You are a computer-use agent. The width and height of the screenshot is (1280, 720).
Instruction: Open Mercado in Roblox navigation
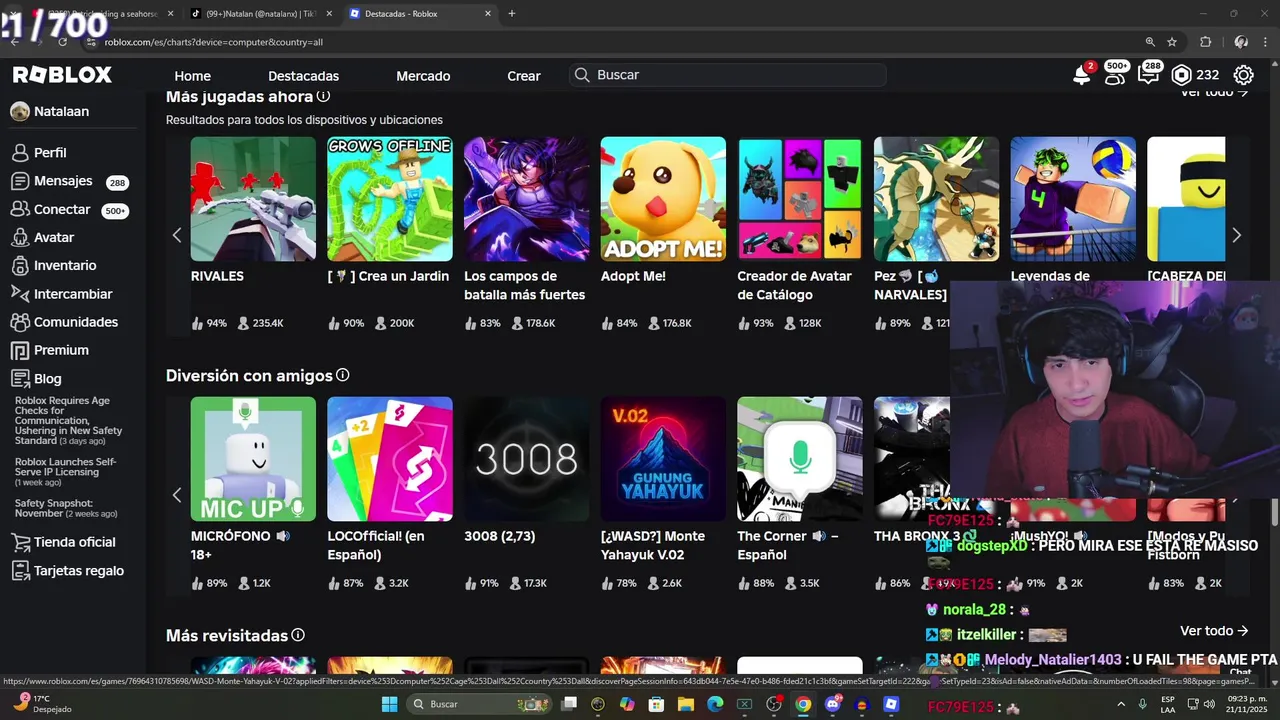[423, 76]
